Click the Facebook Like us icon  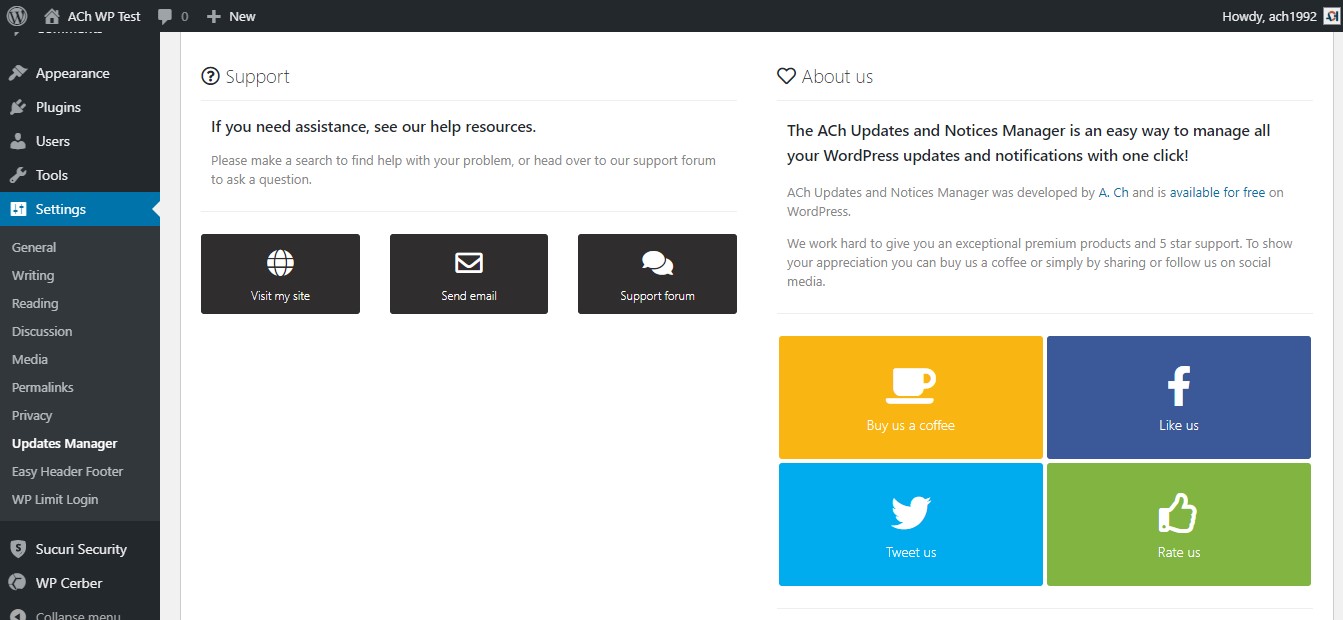click(1178, 385)
